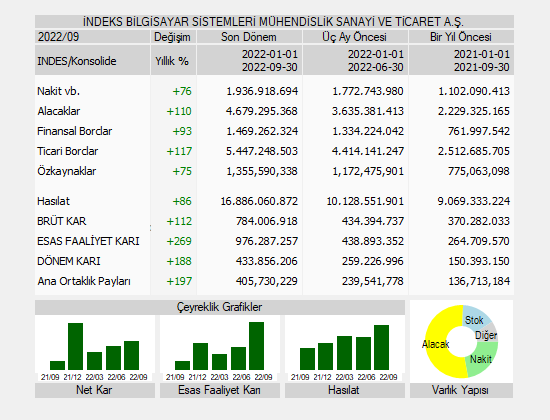Click the Çeyreklik Grafikler header
This screenshot has height=420, width=550.
220,307
